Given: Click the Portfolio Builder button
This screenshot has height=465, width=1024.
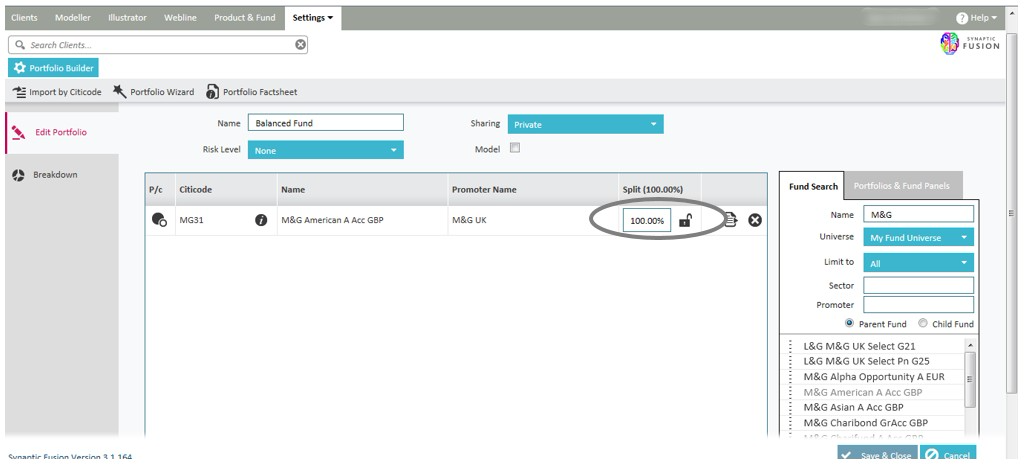Looking at the screenshot, I should (x=54, y=68).
